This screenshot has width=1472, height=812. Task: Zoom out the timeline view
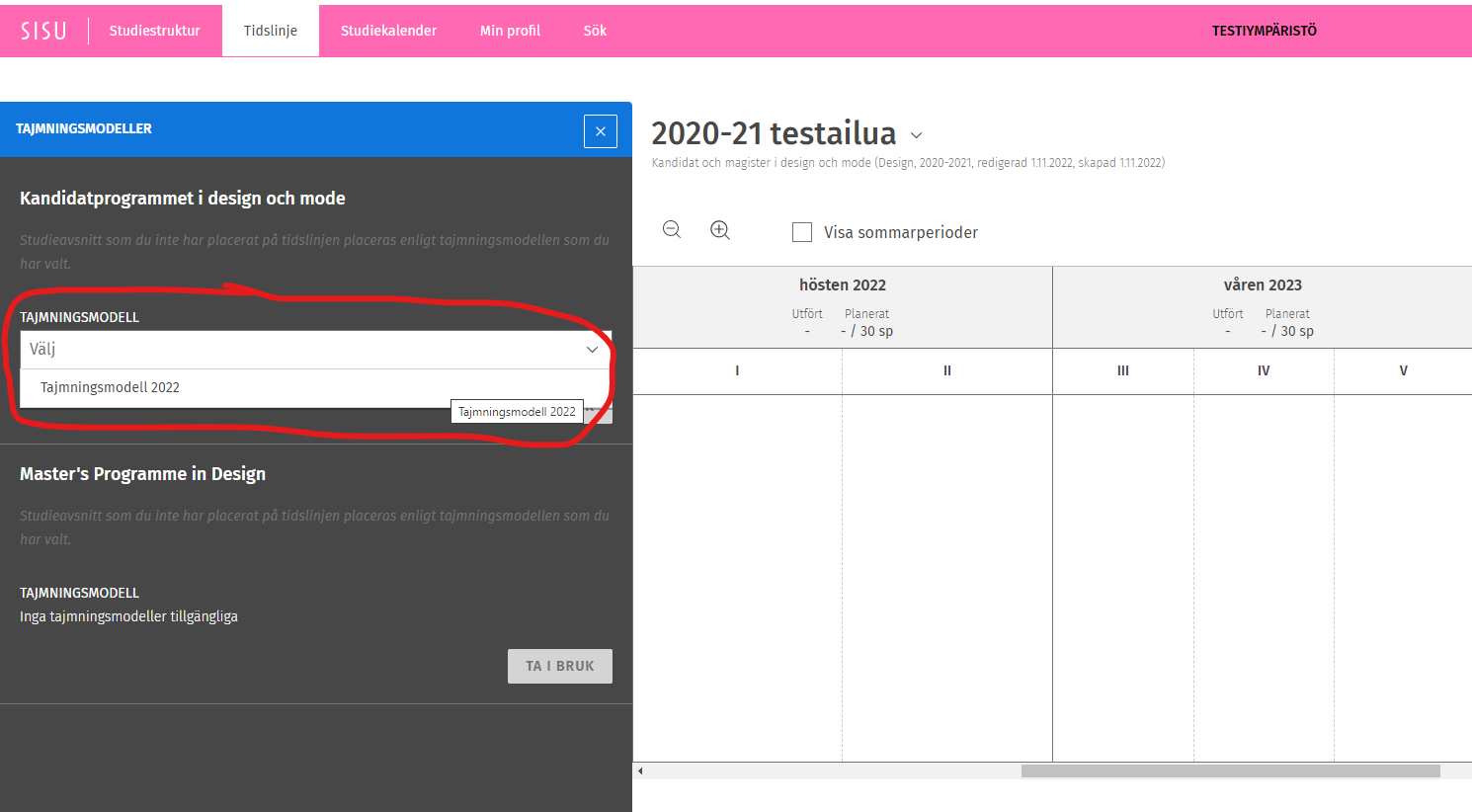(672, 230)
